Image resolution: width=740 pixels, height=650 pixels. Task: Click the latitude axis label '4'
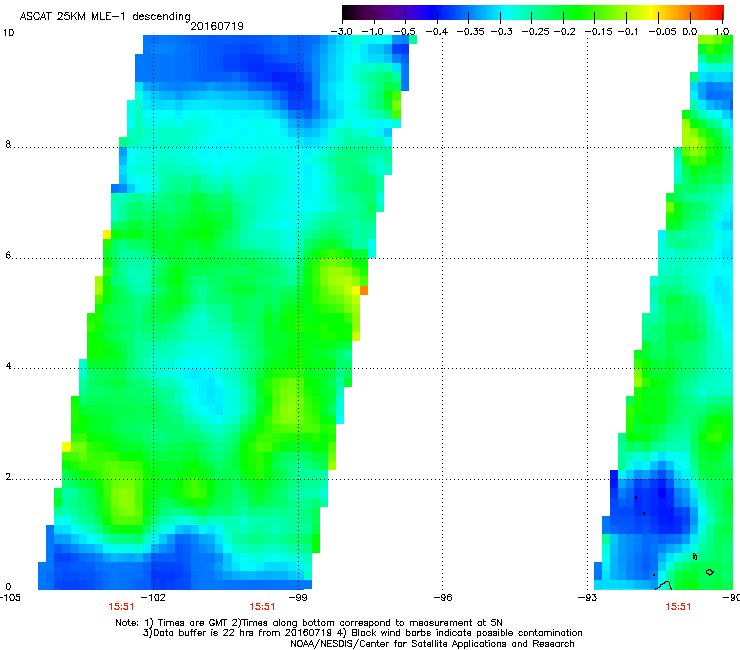point(8,366)
